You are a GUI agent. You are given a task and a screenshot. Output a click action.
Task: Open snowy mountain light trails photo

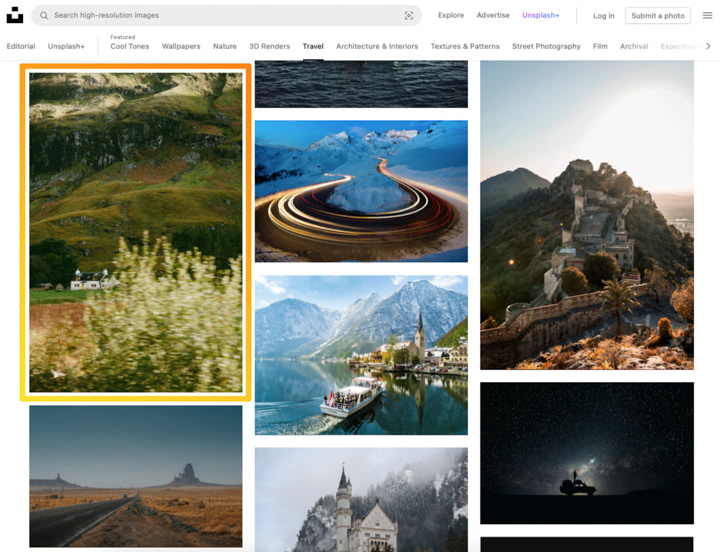[x=361, y=191]
